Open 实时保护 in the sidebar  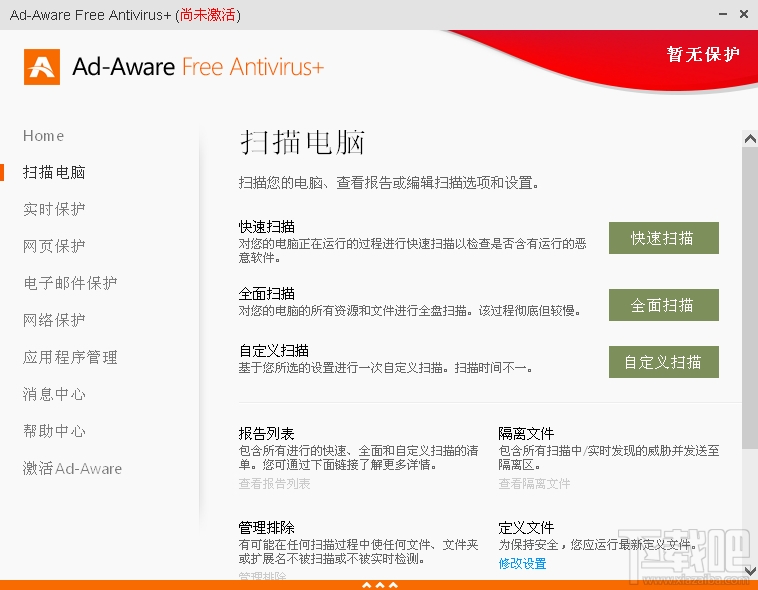coord(54,209)
